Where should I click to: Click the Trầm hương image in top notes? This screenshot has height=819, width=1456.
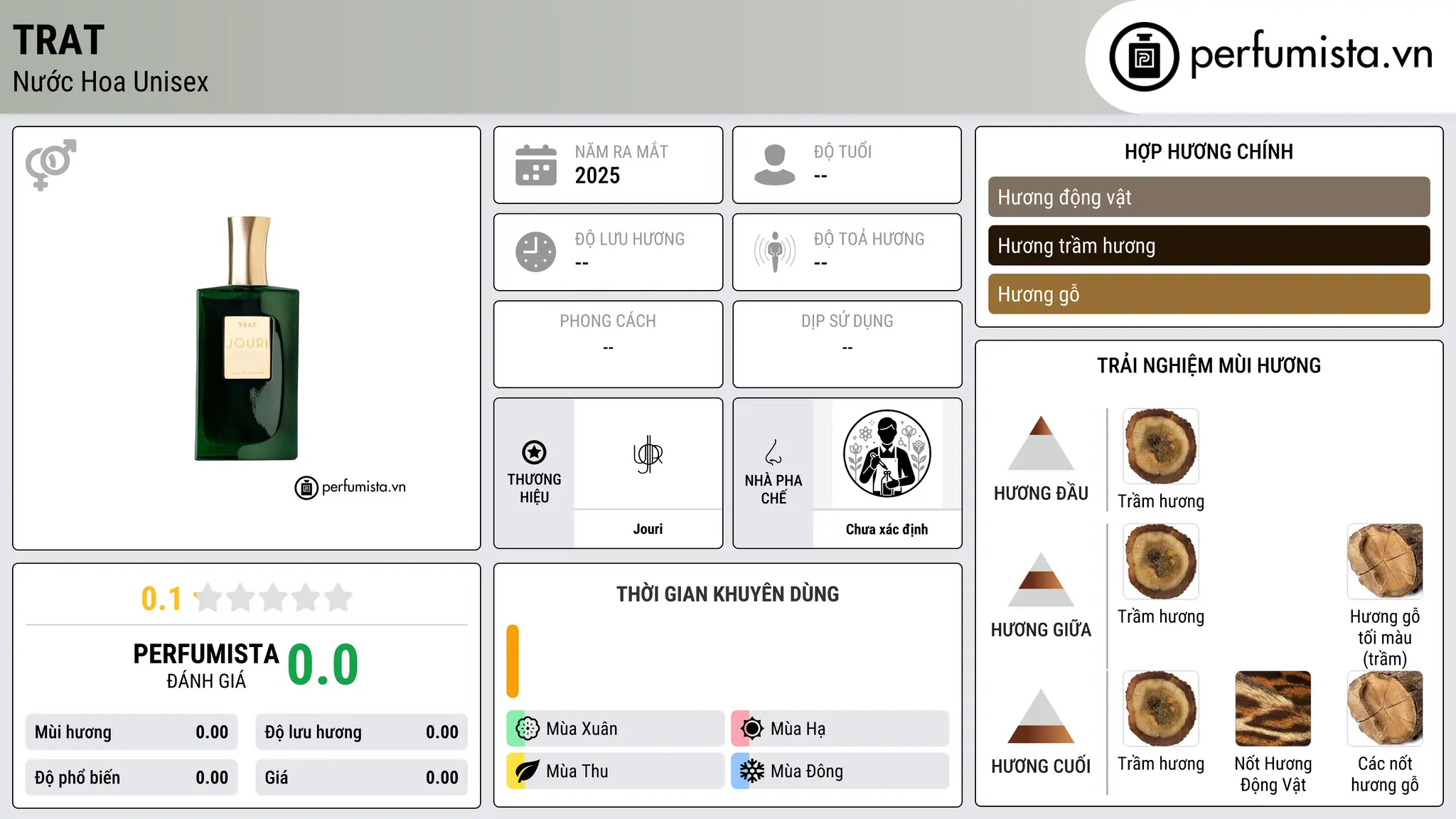point(1161,446)
